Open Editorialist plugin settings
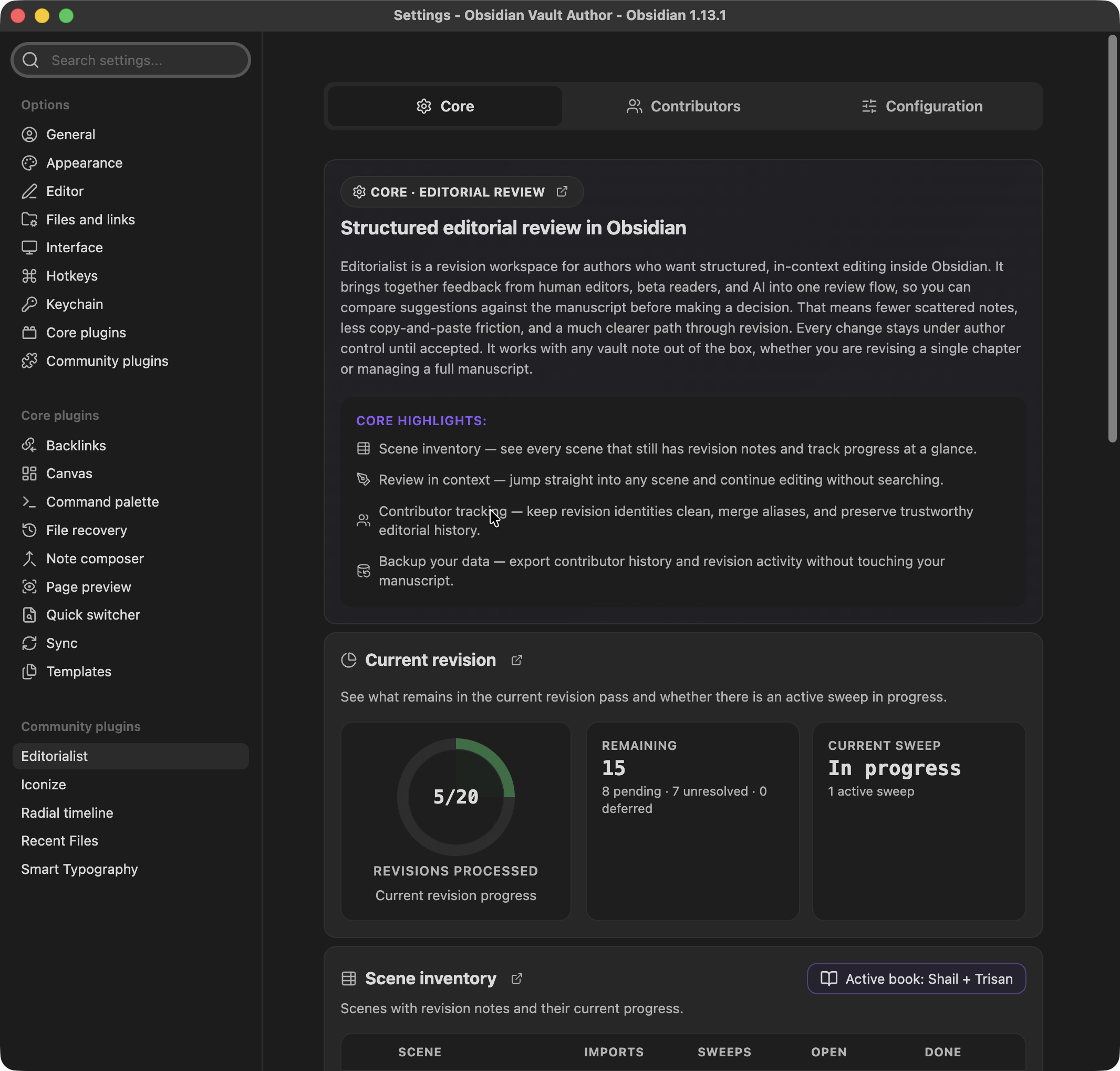This screenshot has width=1120, height=1071. click(x=131, y=756)
